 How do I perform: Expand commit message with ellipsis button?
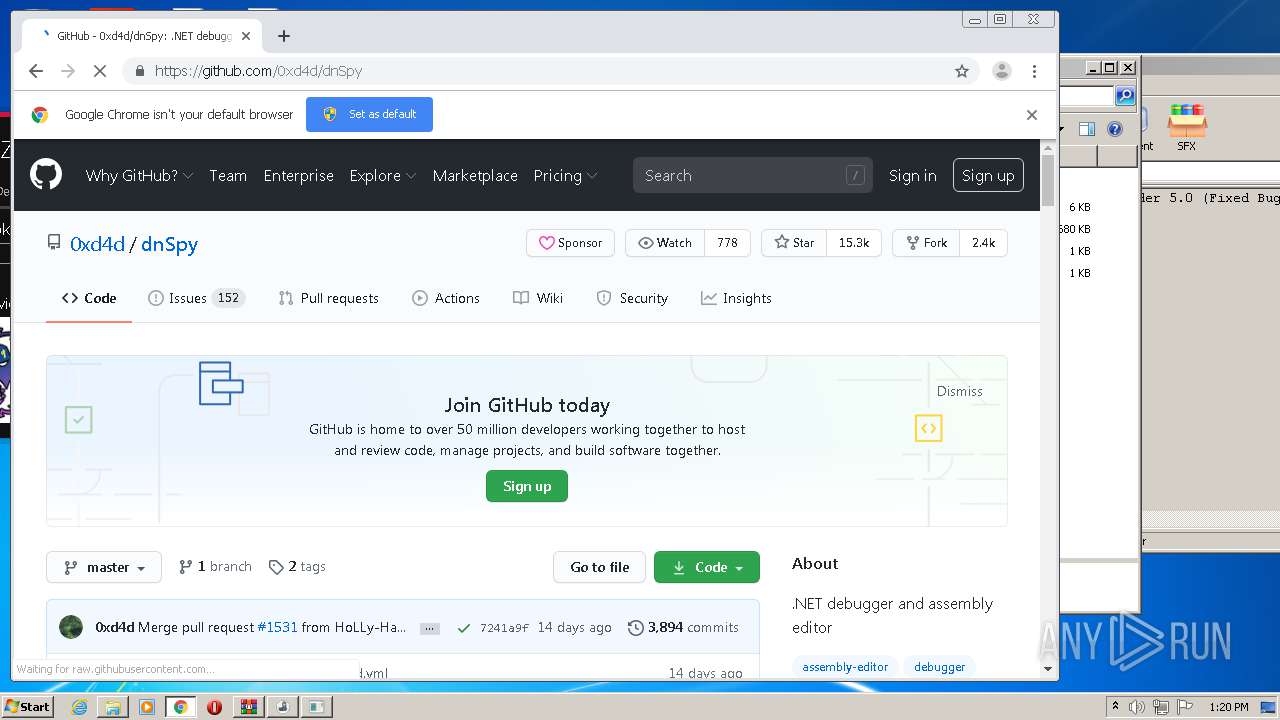[x=430, y=628]
